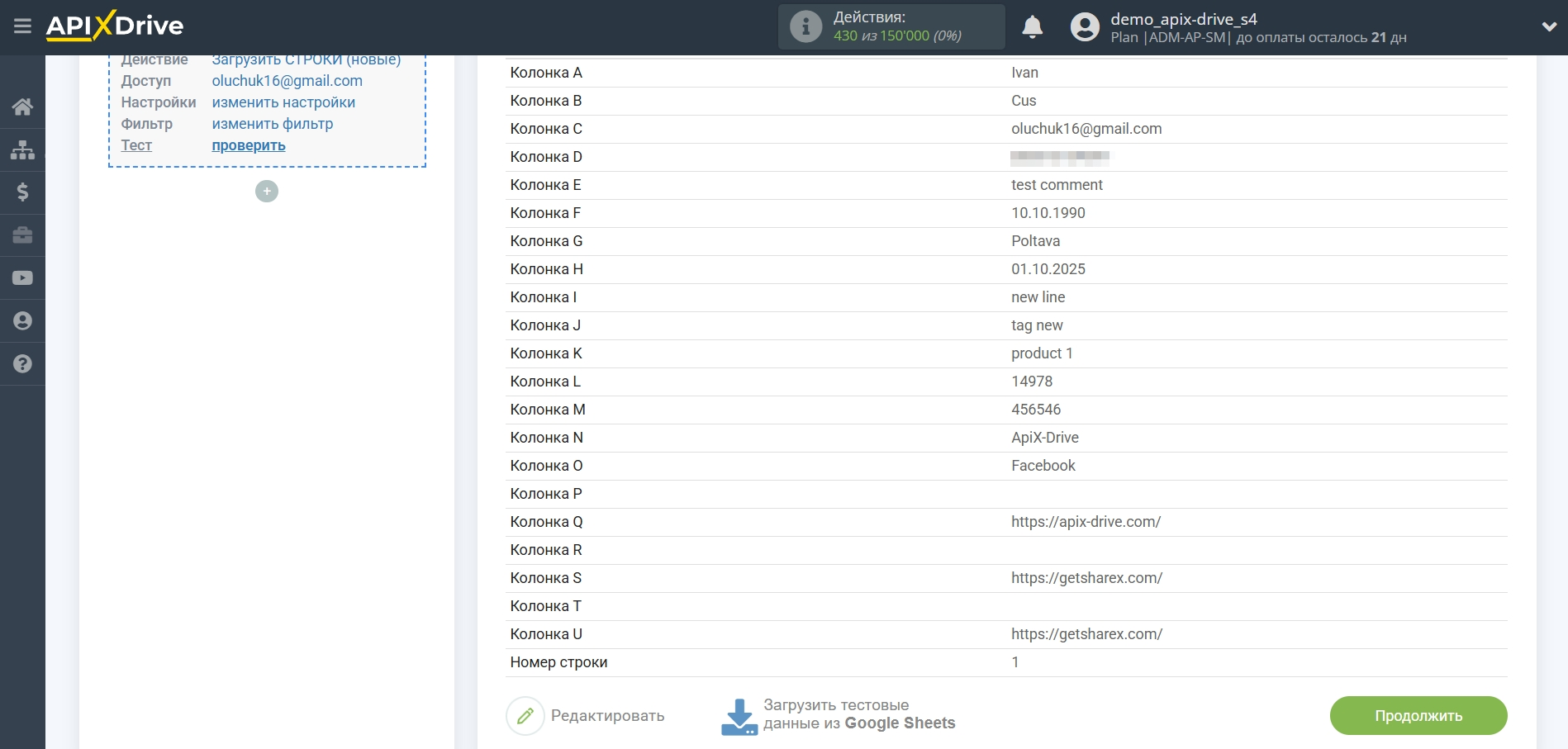Open briefcase services icon in sidebar
The width and height of the screenshot is (1568, 749).
[x=22, y=235]
